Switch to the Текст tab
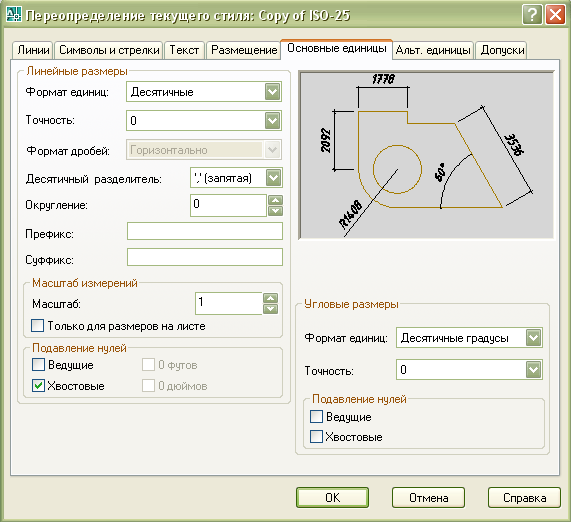Viewport: 571px width, 522px height. point(184,50)
